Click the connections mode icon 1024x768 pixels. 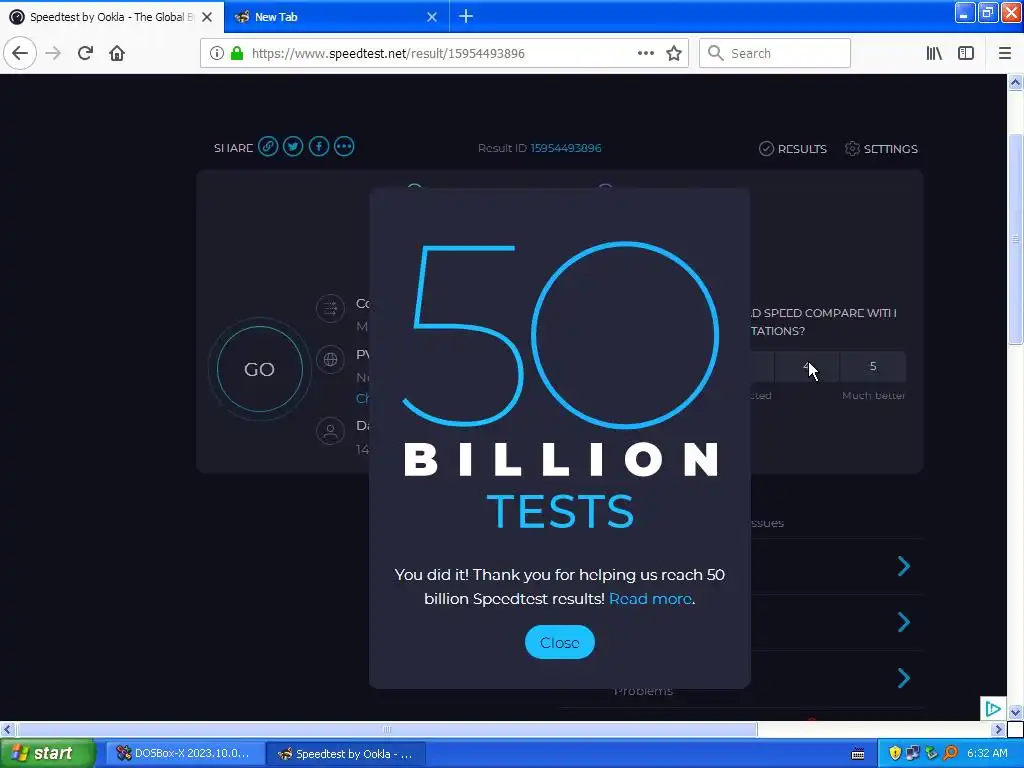click(330, 308)
